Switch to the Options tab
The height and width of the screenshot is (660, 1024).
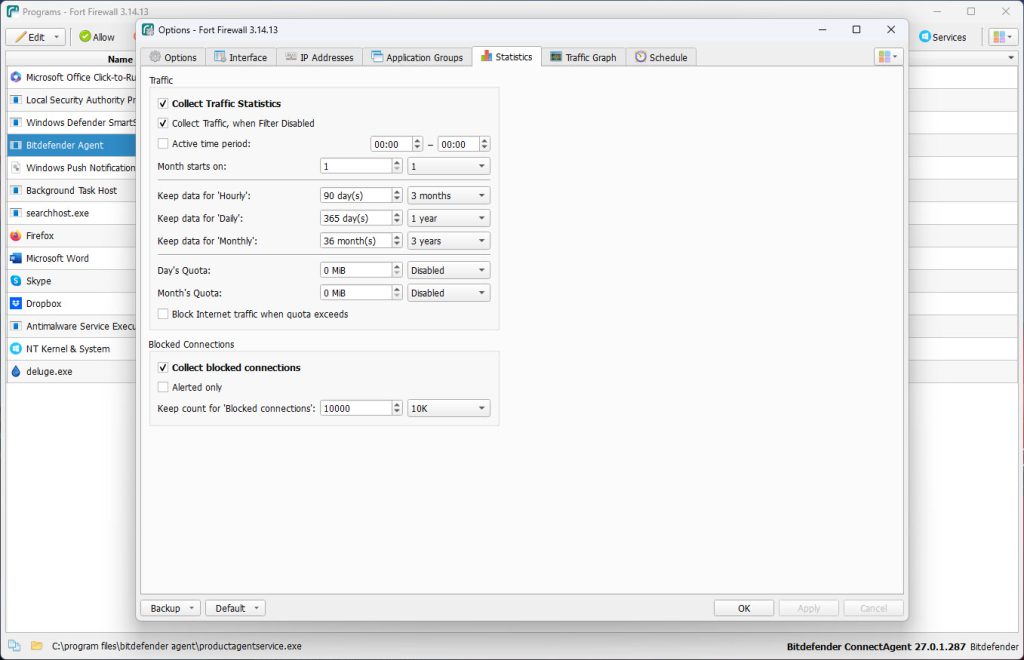coord(173,57)
